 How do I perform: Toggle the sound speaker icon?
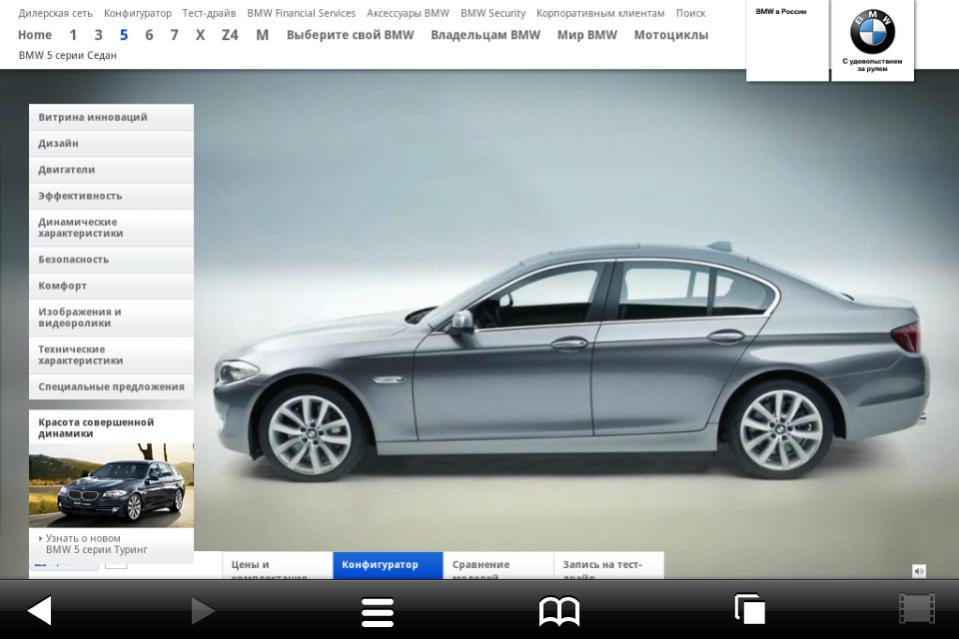(x=919, y=571)
